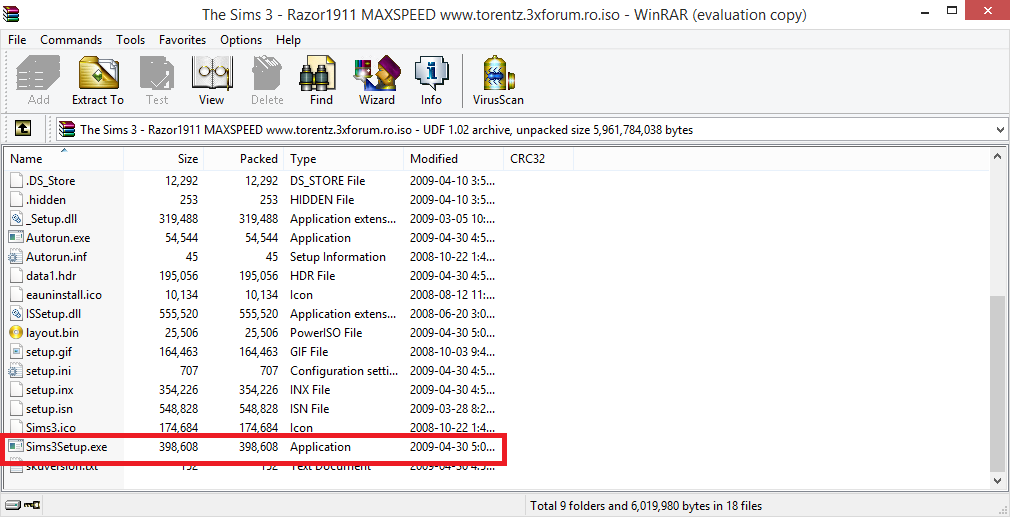This screenshot has width=1012, height=522.
Task: Open the Help menu
Action: [x=288, y=39]
